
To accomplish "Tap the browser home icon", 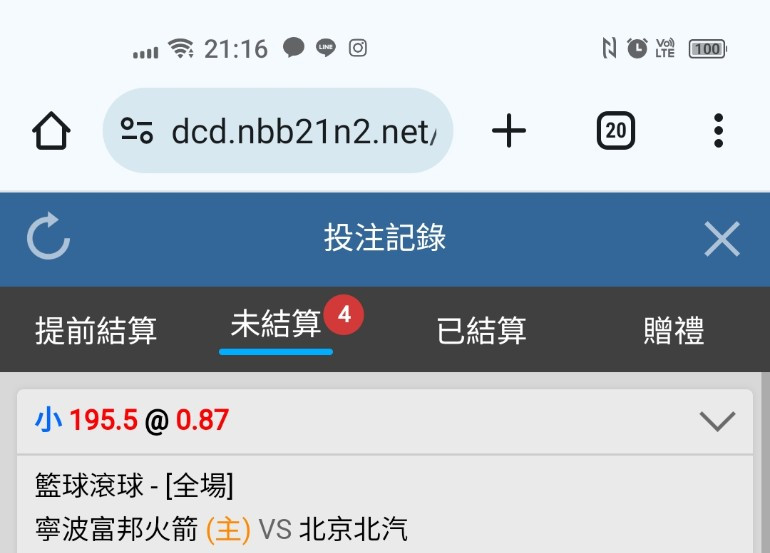I will (x=51, y=131).
